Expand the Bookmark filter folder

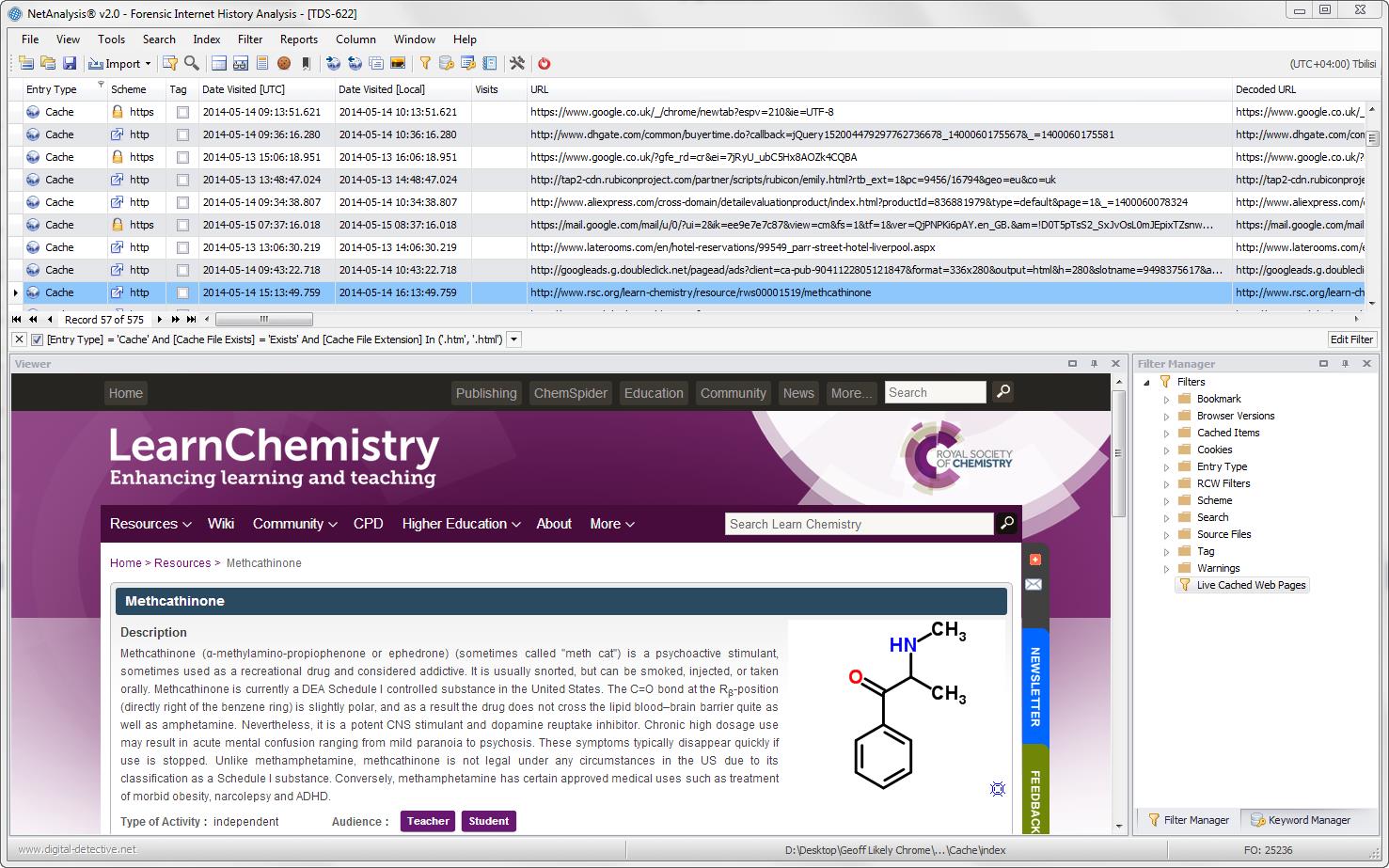tap(1167, 400)
